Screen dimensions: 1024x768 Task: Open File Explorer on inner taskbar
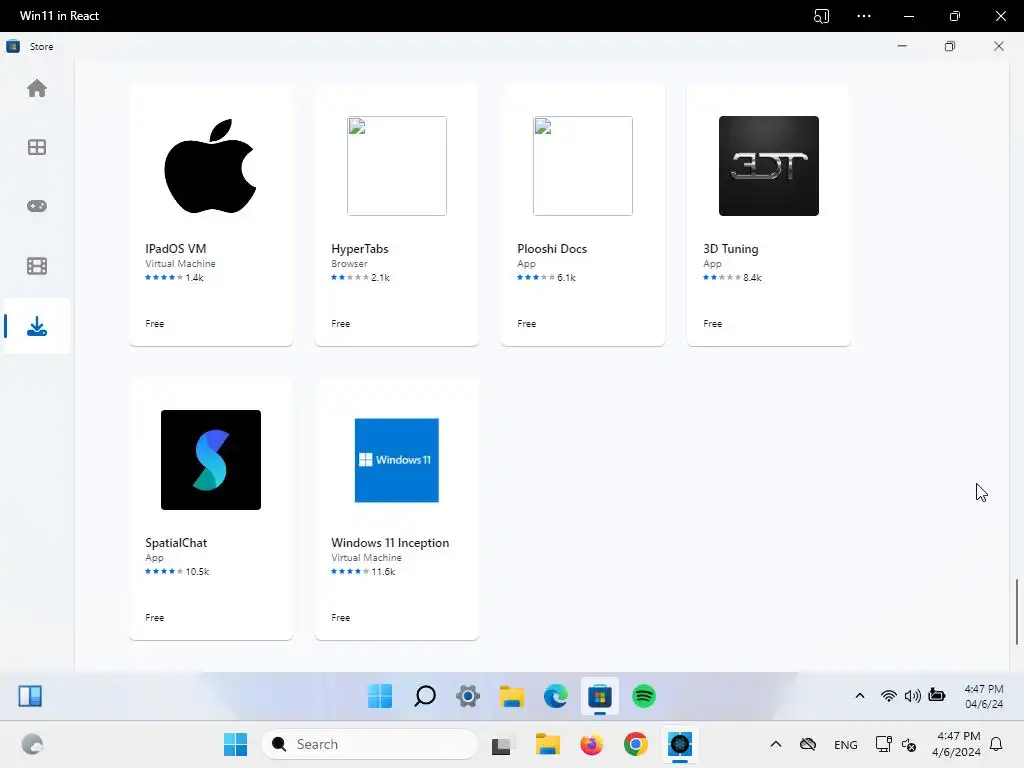(512, 696)
